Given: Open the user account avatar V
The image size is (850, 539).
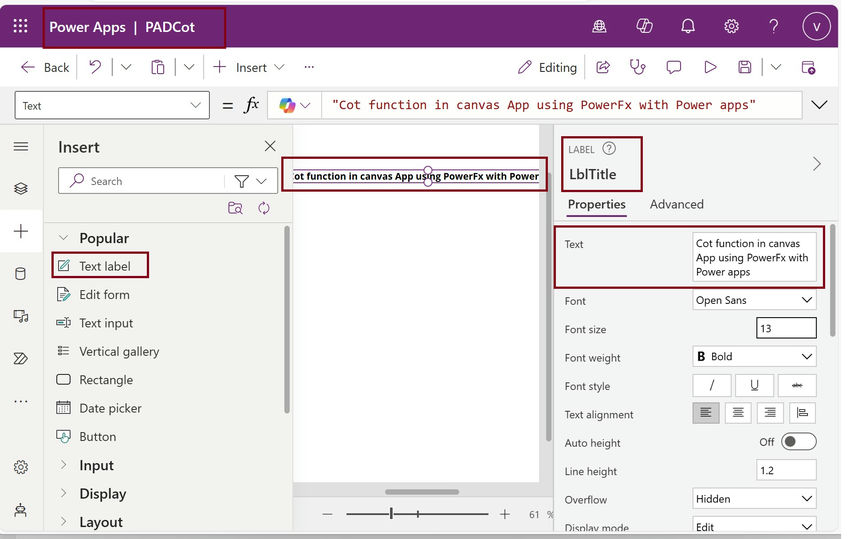Looking at the screenshot, I should pos(816,26).
